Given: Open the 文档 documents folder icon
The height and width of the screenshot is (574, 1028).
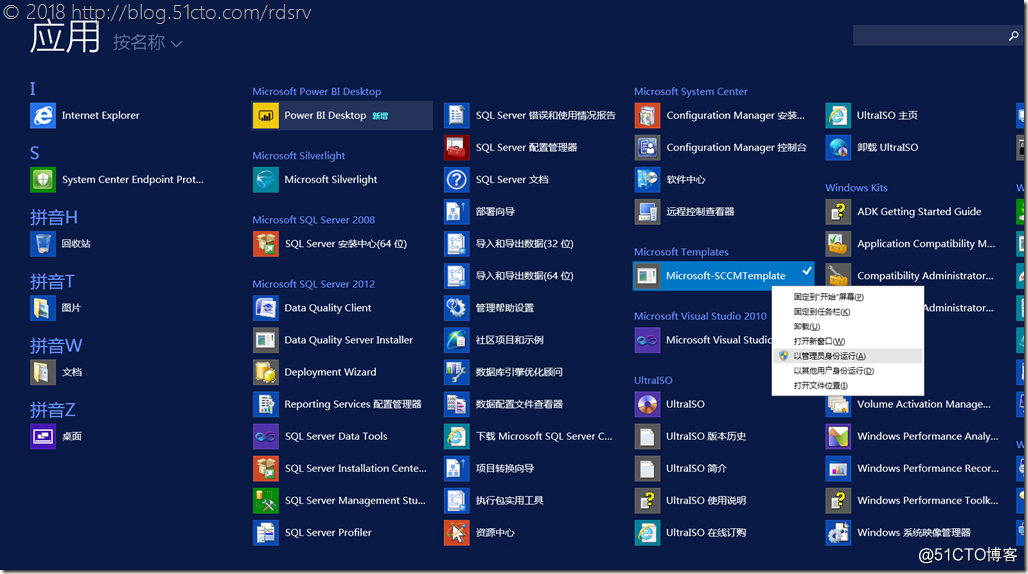Looking at the screenshot, I should point(43,372).
